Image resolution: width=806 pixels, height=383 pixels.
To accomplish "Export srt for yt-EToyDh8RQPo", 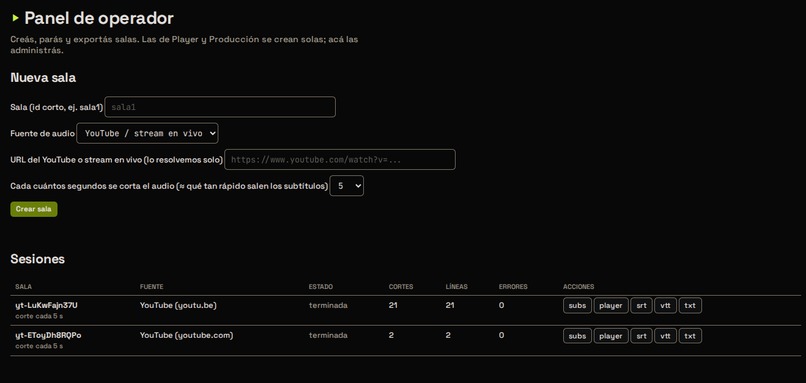I will 641,336.
